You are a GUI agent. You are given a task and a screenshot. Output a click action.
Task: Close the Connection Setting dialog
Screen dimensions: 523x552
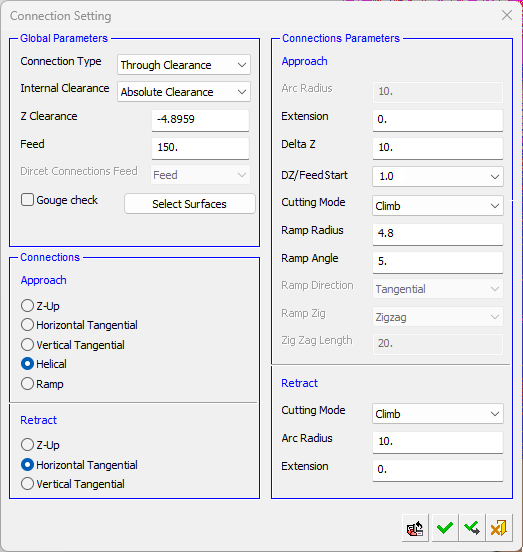pyautogui.click(x=507, y=15)
